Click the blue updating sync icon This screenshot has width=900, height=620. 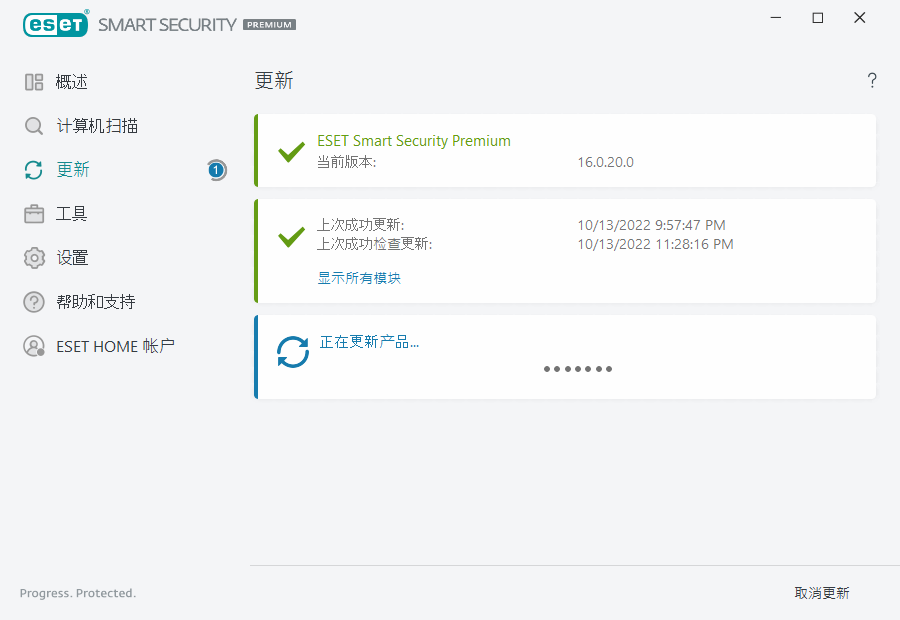293,352
